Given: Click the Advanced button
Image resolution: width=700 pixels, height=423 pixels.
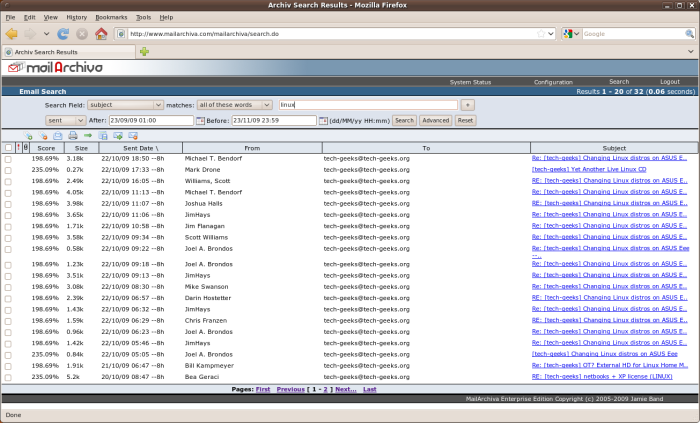Looking at the screenshot, I should pyautogui.click(x=436, y=120).
